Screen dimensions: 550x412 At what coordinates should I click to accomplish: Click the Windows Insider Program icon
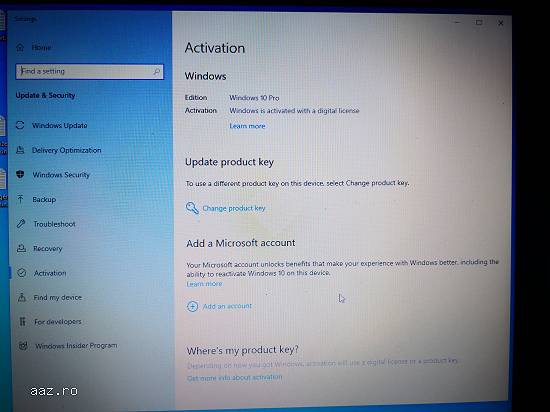coord(23,346)
